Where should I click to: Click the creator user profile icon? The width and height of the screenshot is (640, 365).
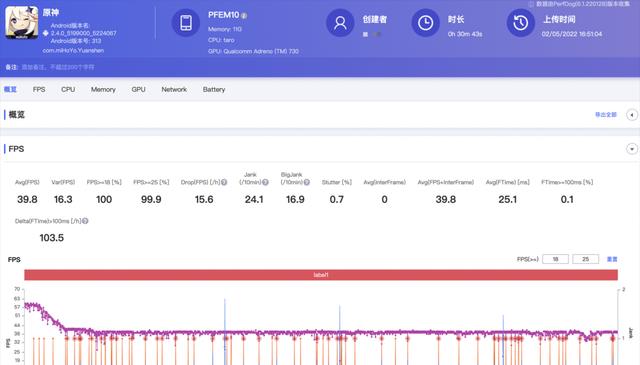pyautogui.click(x=340, y=23)
